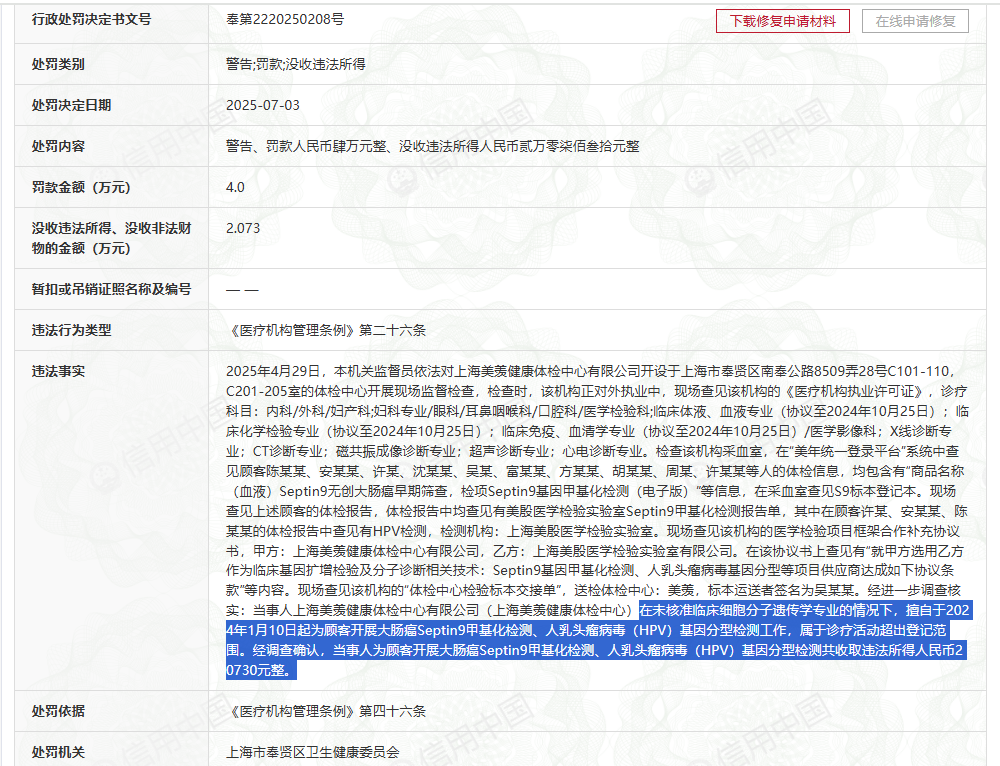Click the 在线申请修复 button
This screenshot has width=1000, height=766.
915,21
